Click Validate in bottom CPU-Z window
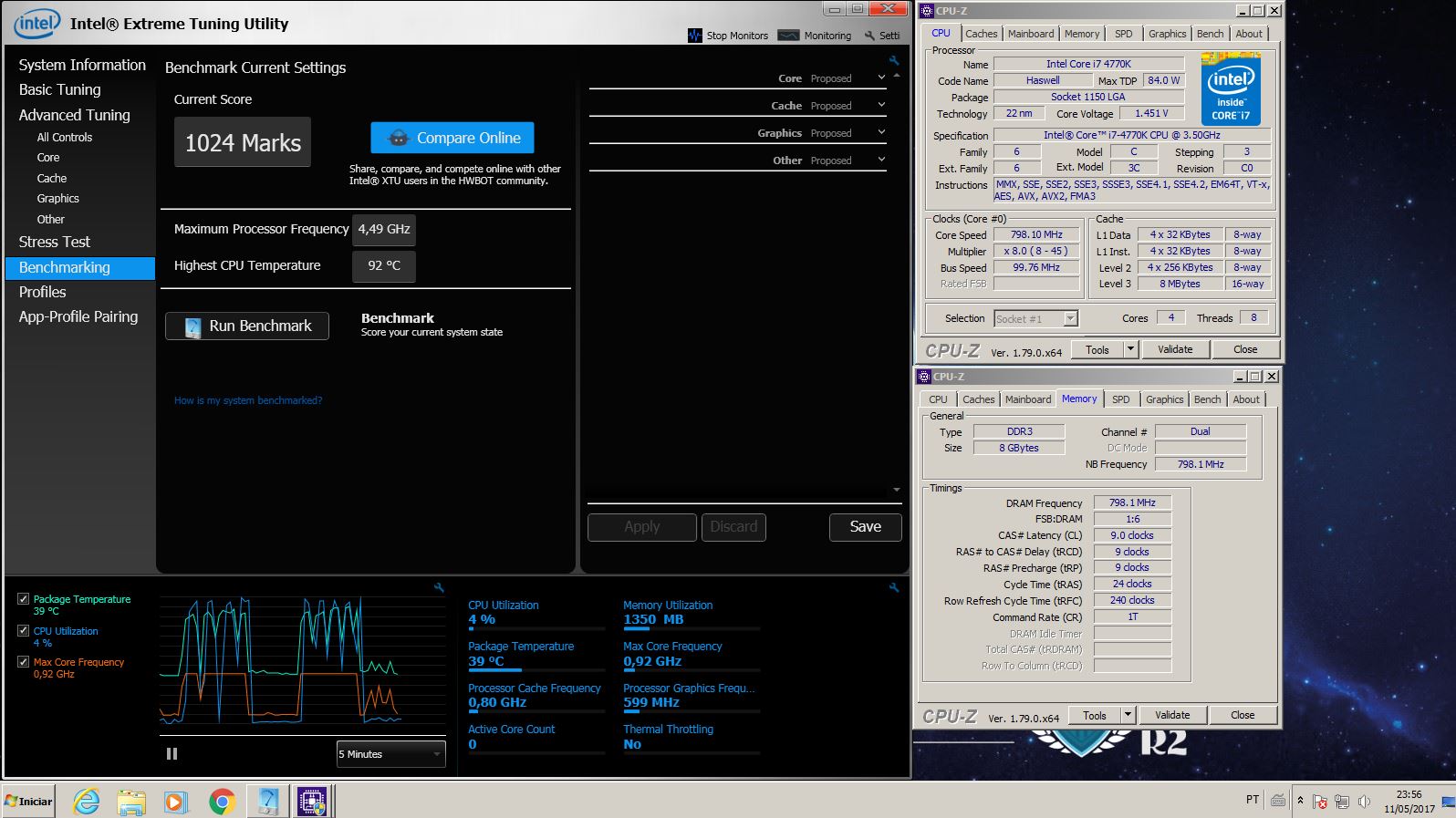Screen dimensions: 1456x818 tap(1172, 715)
